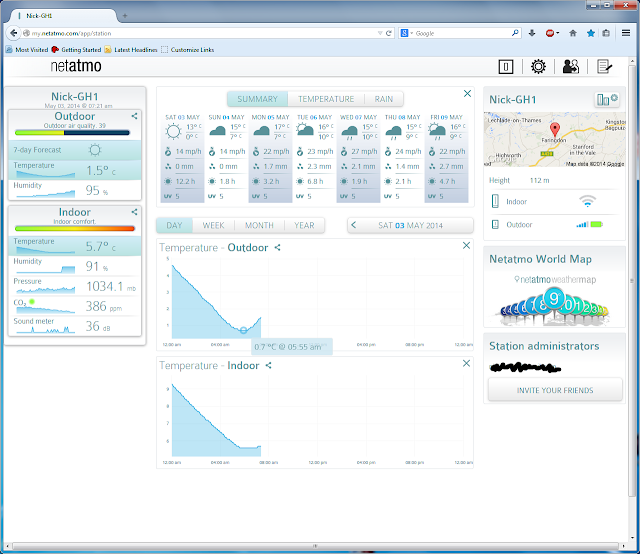Image resolution: width=640 pixels, height=554 pixels.
Task: Close the weather forecast panel
Action: click(x=467, y=94)
